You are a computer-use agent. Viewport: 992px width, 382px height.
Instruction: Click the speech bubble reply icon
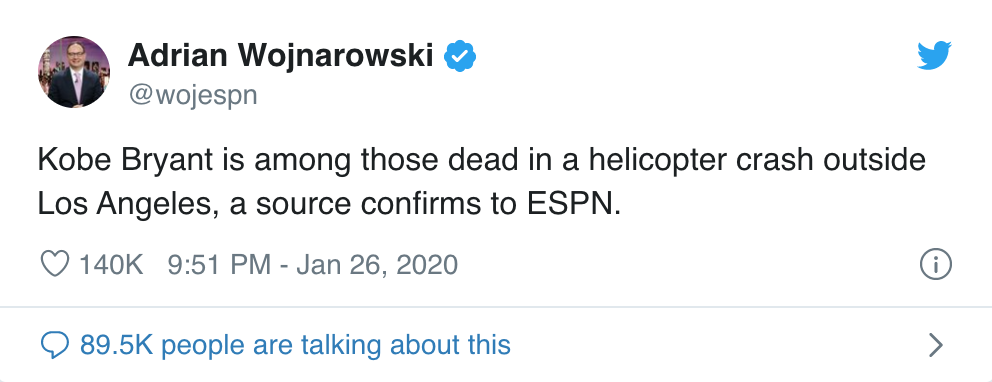point(54,346)
